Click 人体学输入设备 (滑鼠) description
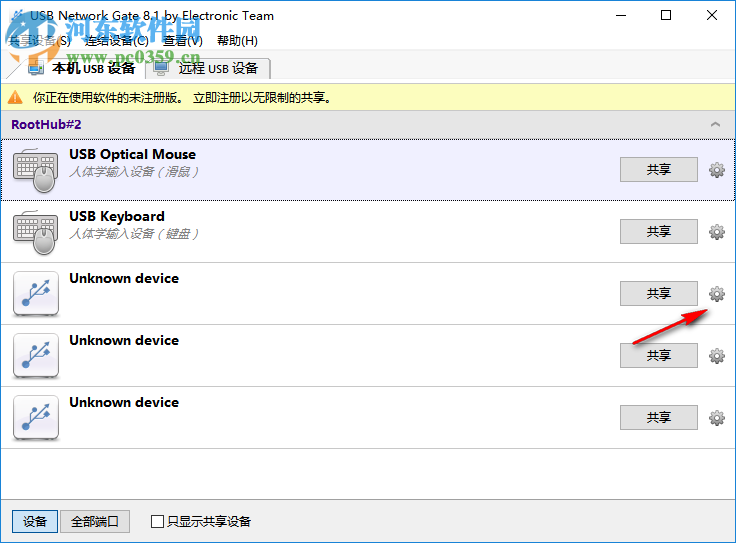Screen dimensions: 736x543 (134, 172)
